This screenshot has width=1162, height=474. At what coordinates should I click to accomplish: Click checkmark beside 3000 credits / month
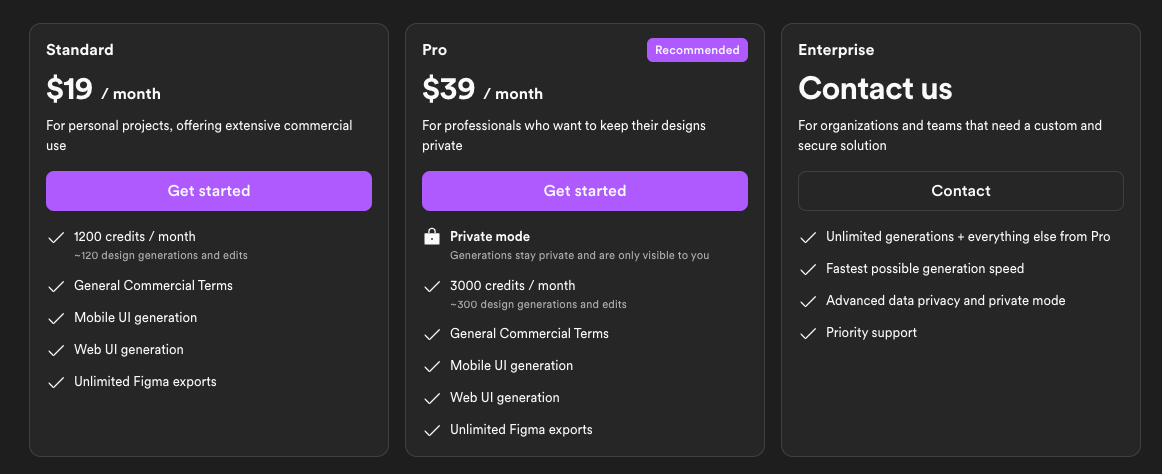point(431,287)
